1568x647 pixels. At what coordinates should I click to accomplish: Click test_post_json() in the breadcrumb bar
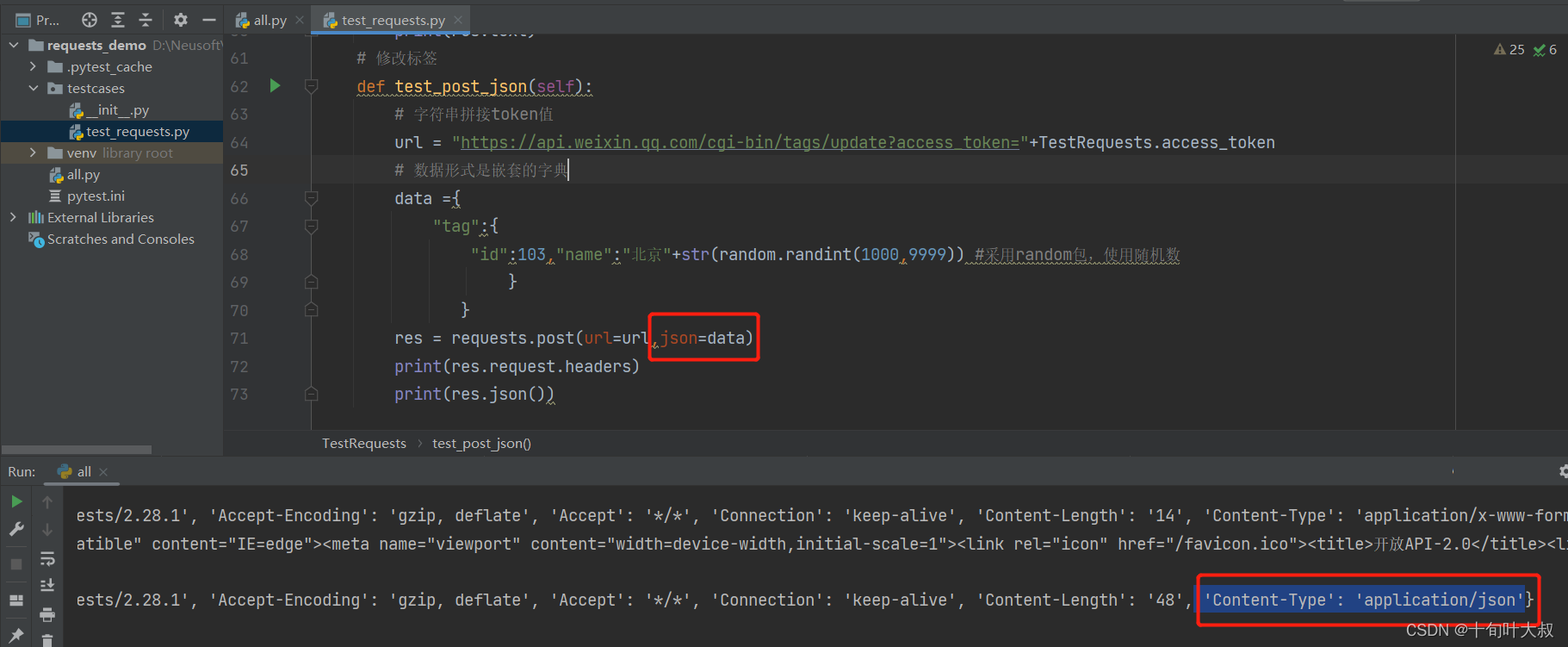click(481, 443)
